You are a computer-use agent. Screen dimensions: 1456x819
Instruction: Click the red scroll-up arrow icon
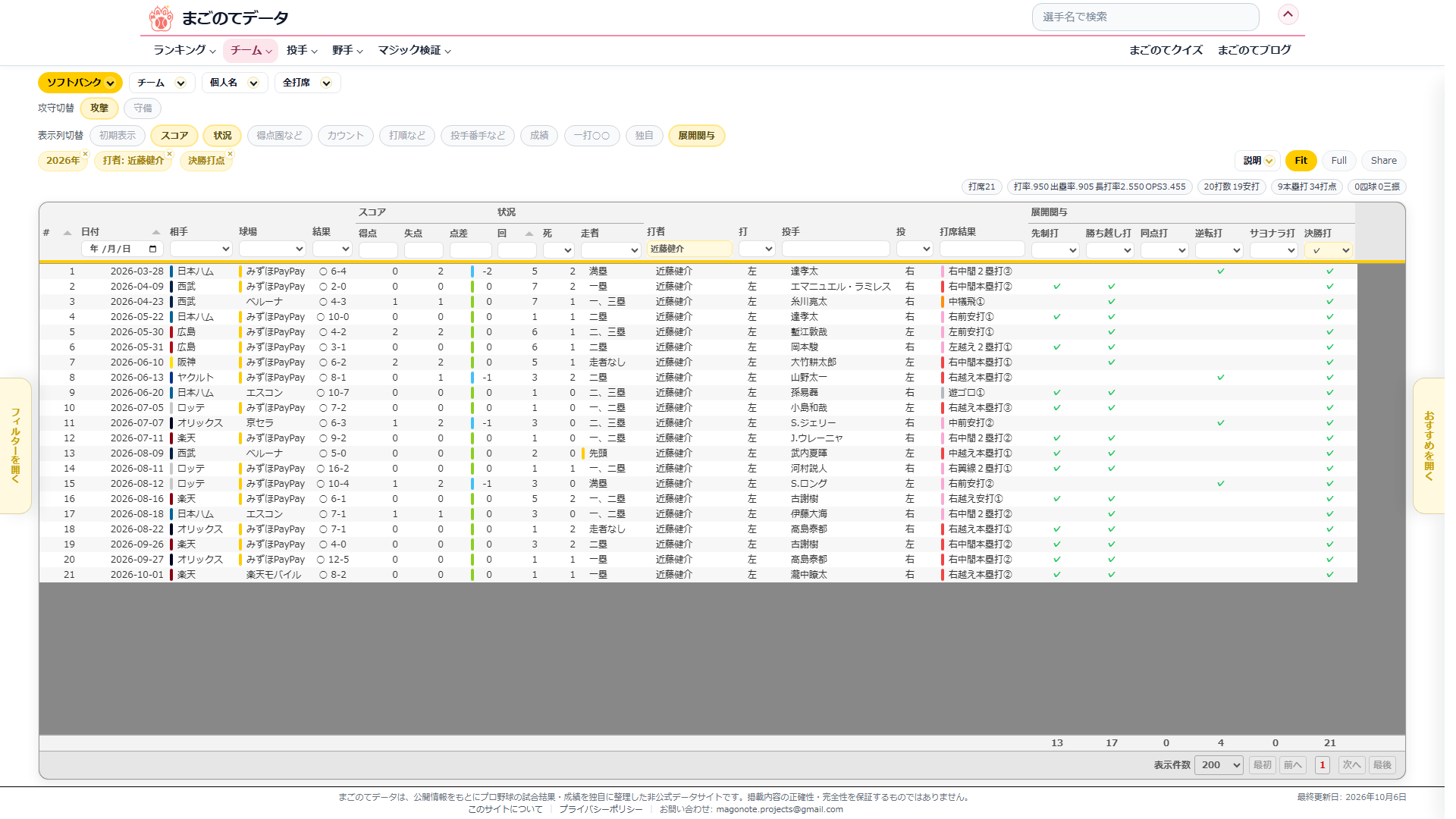click(x=1288, y=14)
